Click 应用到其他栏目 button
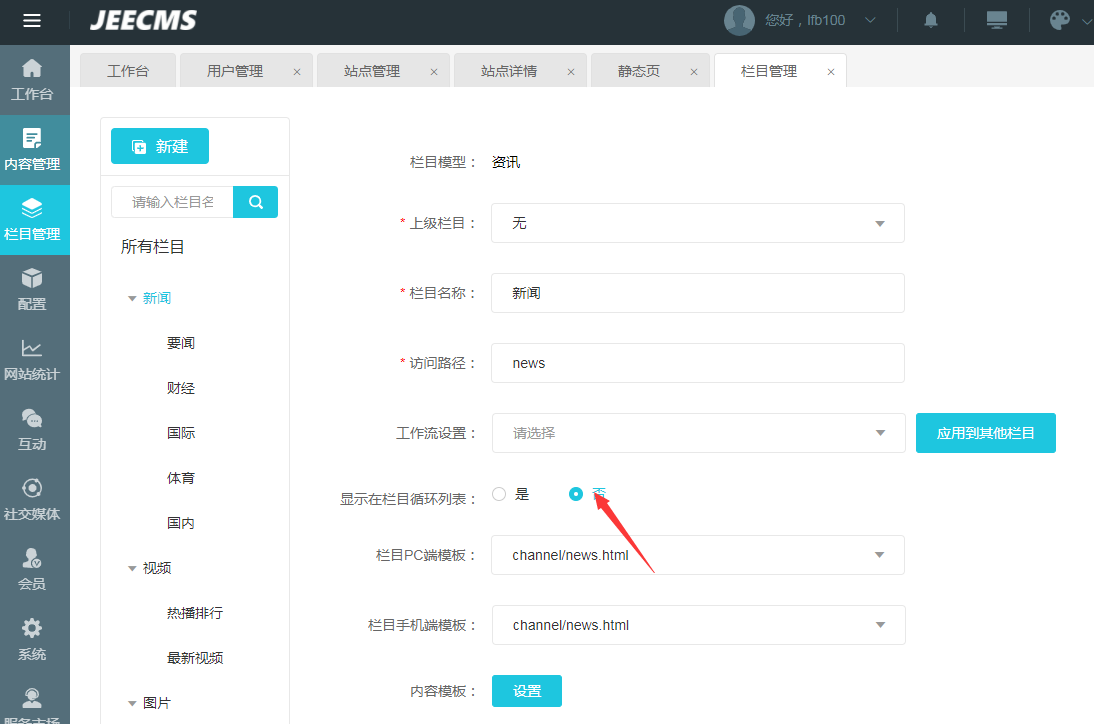 tap(985, 433)
